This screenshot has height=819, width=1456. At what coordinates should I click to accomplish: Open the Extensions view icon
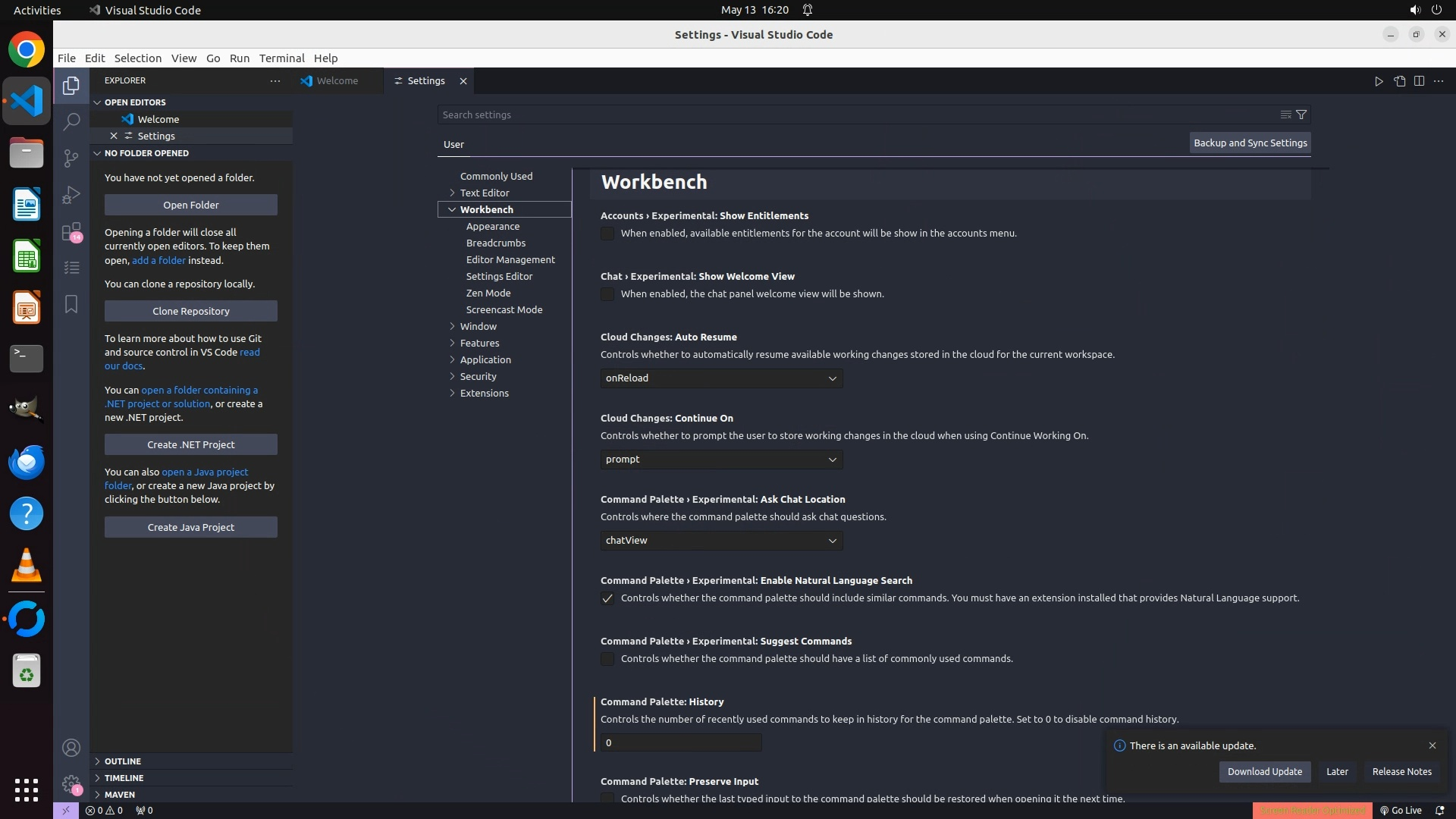71,231
